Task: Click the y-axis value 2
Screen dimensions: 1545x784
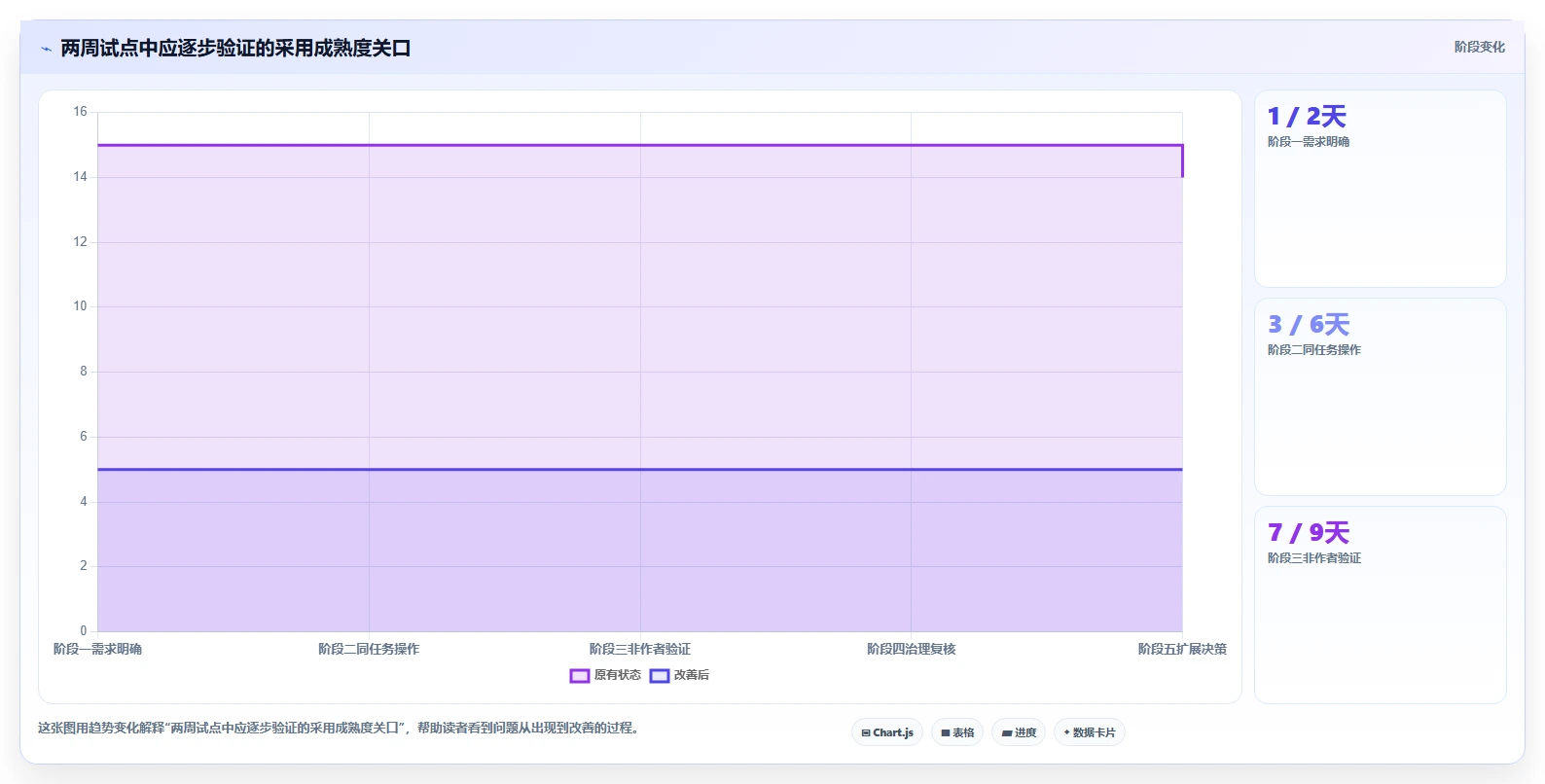Action: 84,566
